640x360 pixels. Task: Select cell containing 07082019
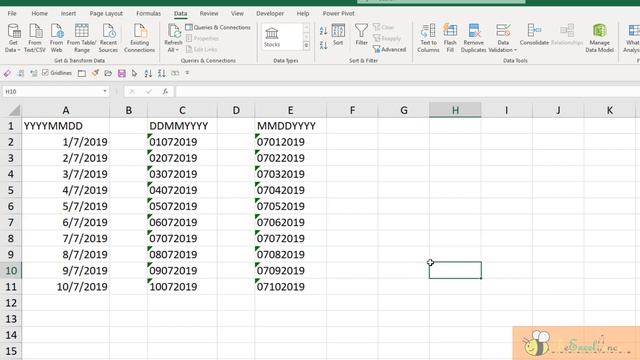pyautogui.click(x=290, y=254)
